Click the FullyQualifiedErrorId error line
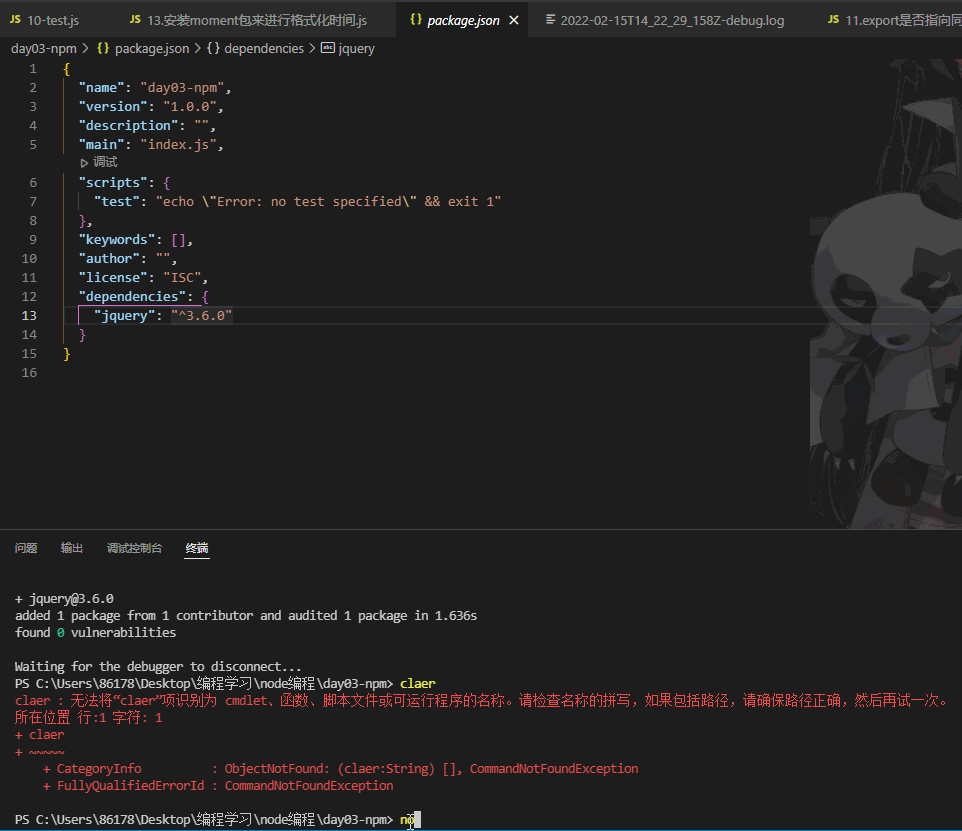The width and height of the screenshot is (962, 831). tap(218, 786)
